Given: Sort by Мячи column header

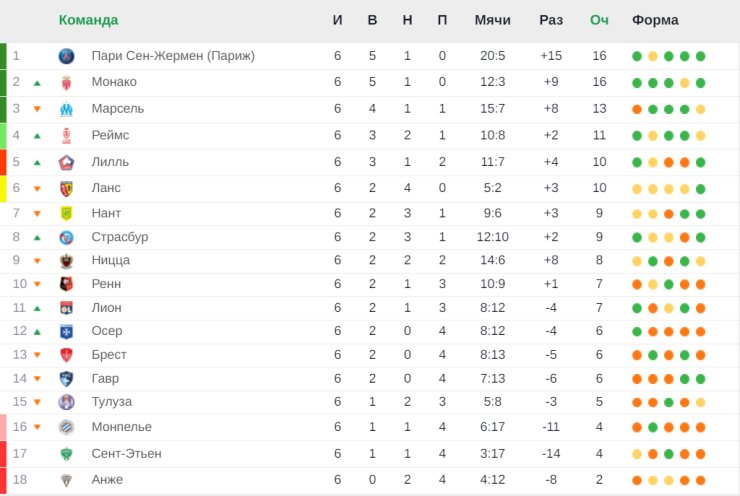Looking at the screenshot, I should click(x=493, y=20).
